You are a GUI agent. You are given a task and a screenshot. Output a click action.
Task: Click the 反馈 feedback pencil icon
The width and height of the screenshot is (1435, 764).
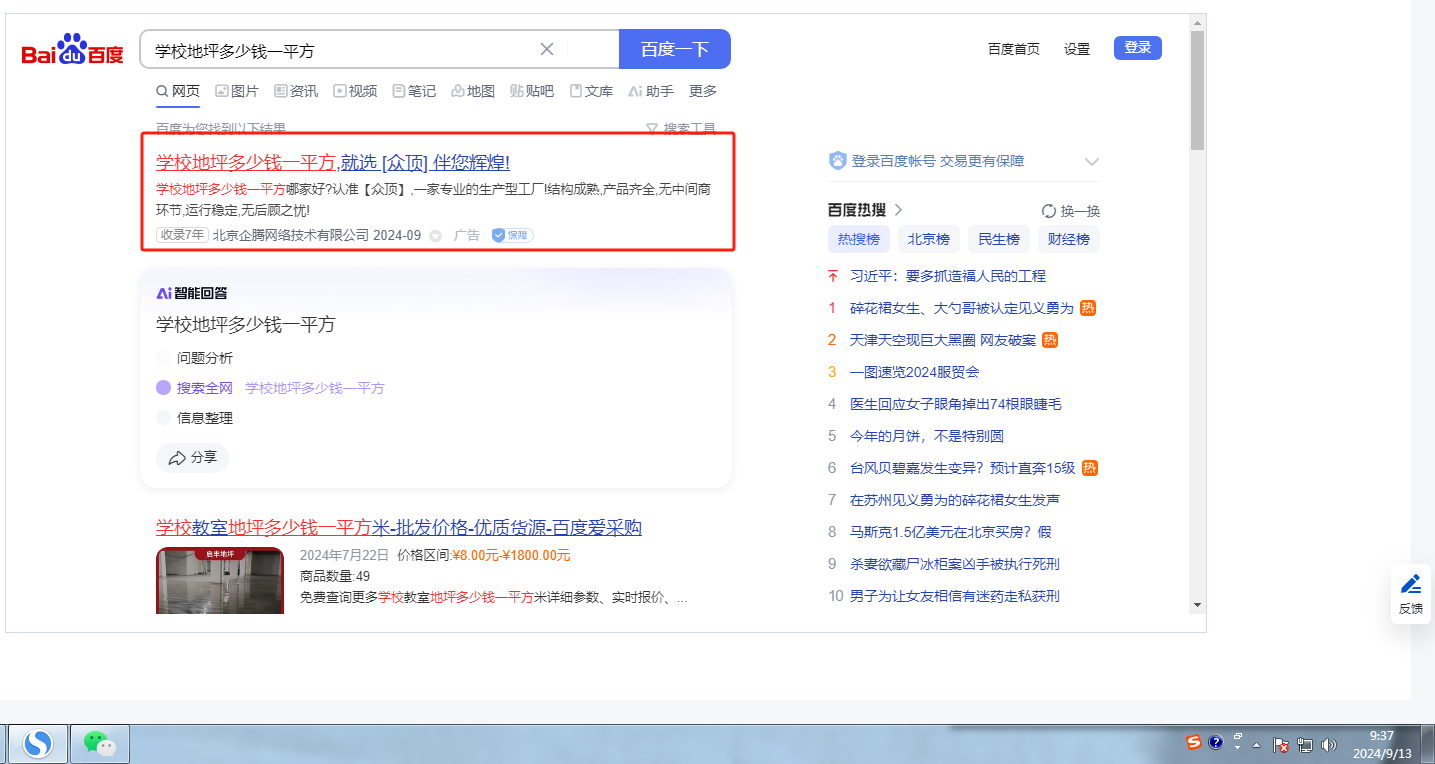[x=1410, y=584]
